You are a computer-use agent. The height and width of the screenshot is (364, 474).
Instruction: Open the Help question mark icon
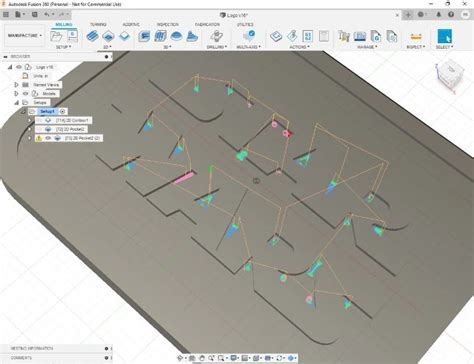tap(451, 14)
